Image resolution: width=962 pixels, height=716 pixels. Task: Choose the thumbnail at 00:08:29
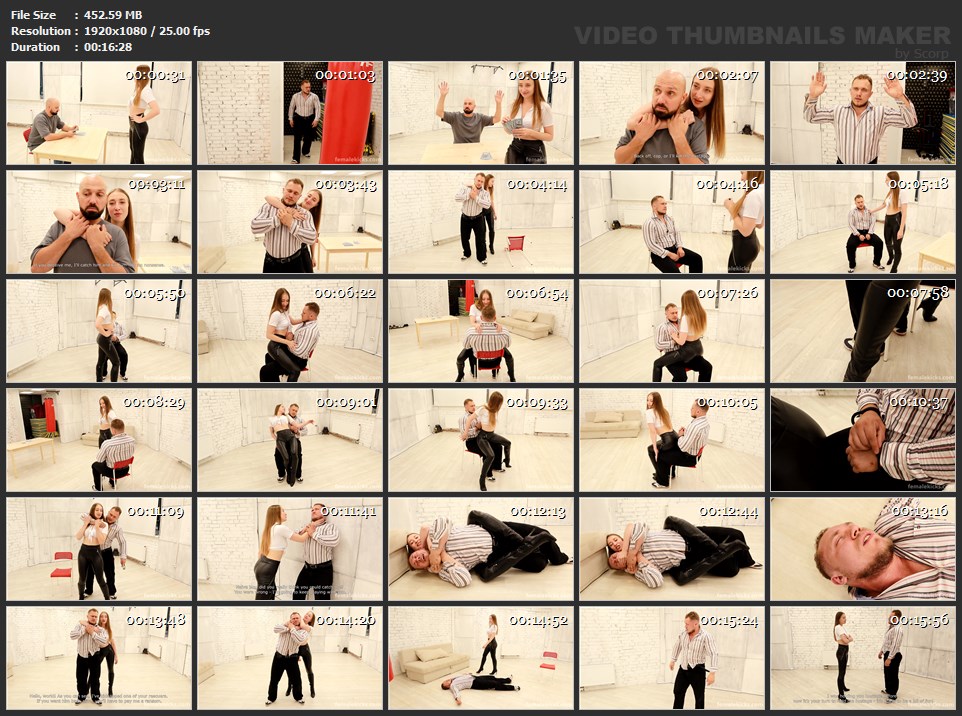point(98,440)
